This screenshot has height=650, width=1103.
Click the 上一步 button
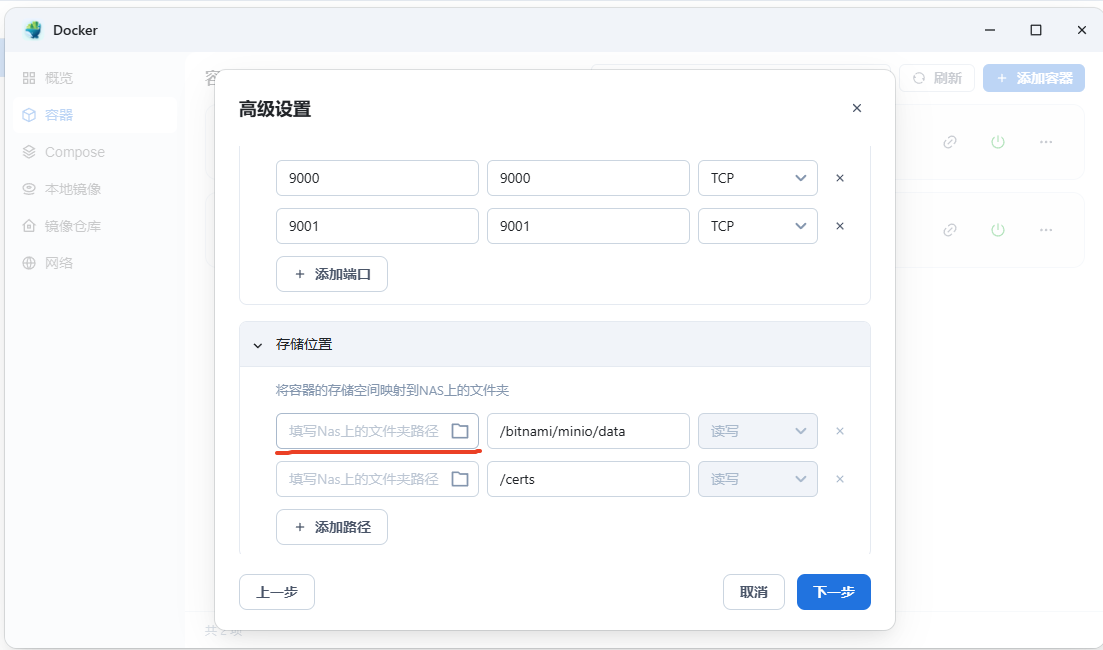pos(277,592)
